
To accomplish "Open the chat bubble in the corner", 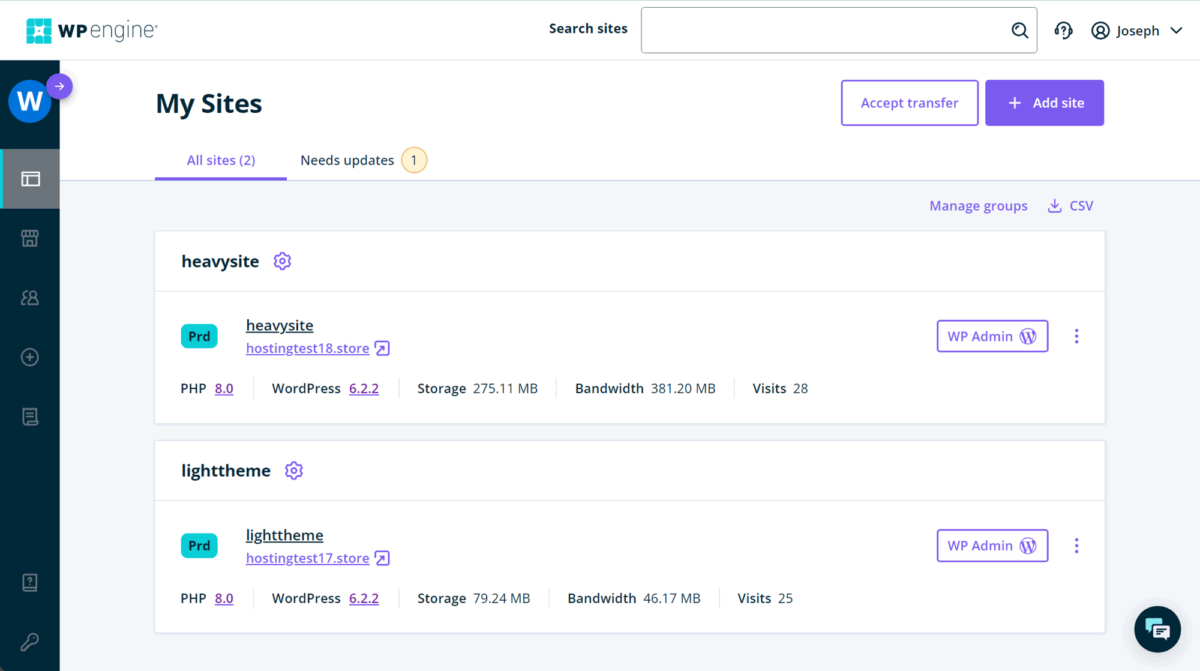I will click(1157, 629).
